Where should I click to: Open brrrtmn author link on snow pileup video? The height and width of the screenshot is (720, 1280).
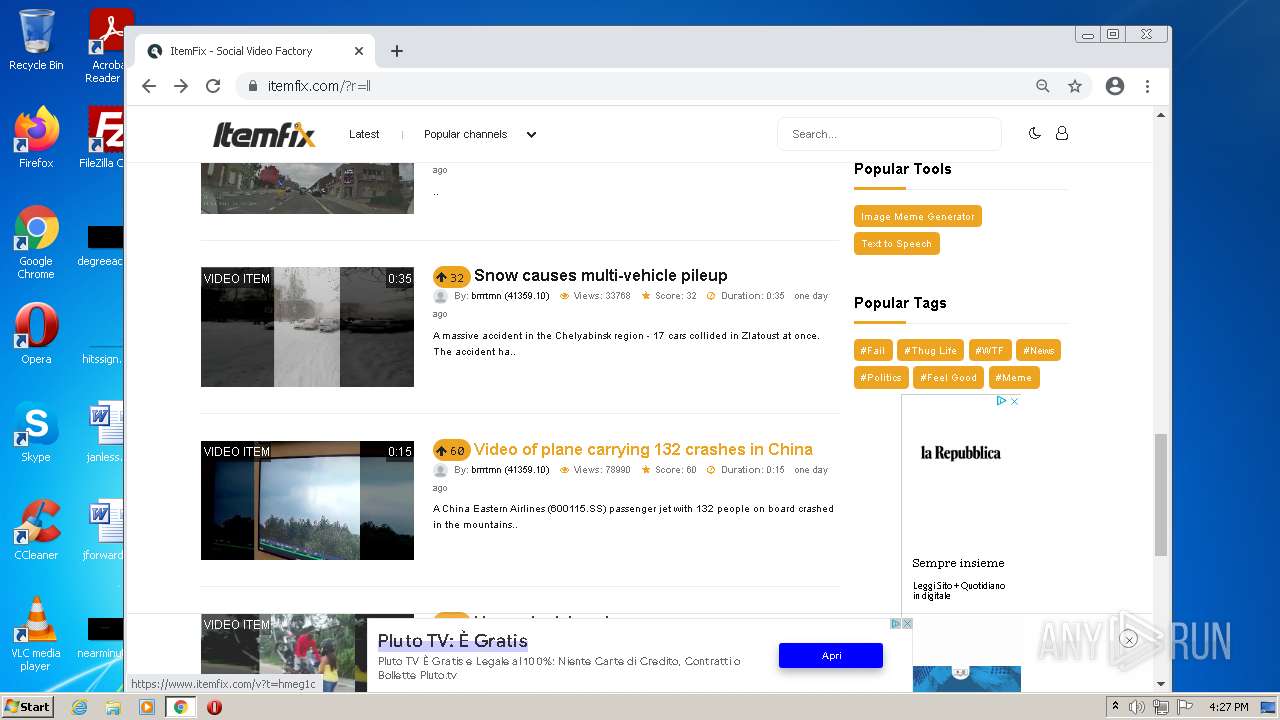pos(510,296)
